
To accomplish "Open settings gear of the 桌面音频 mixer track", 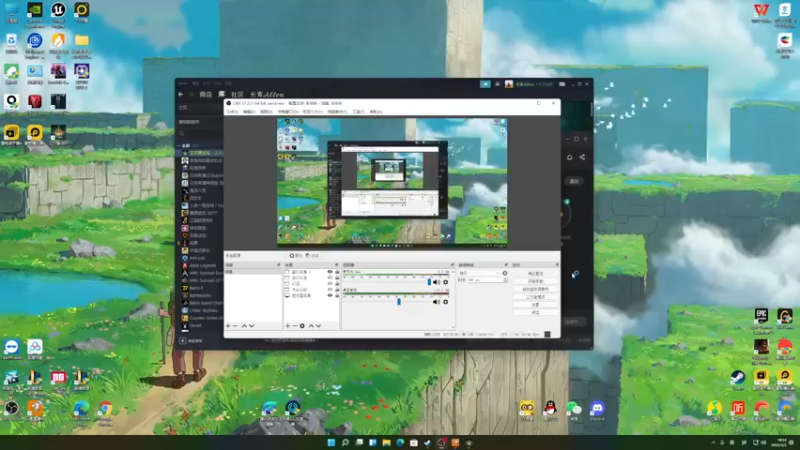I will [445, 302].
